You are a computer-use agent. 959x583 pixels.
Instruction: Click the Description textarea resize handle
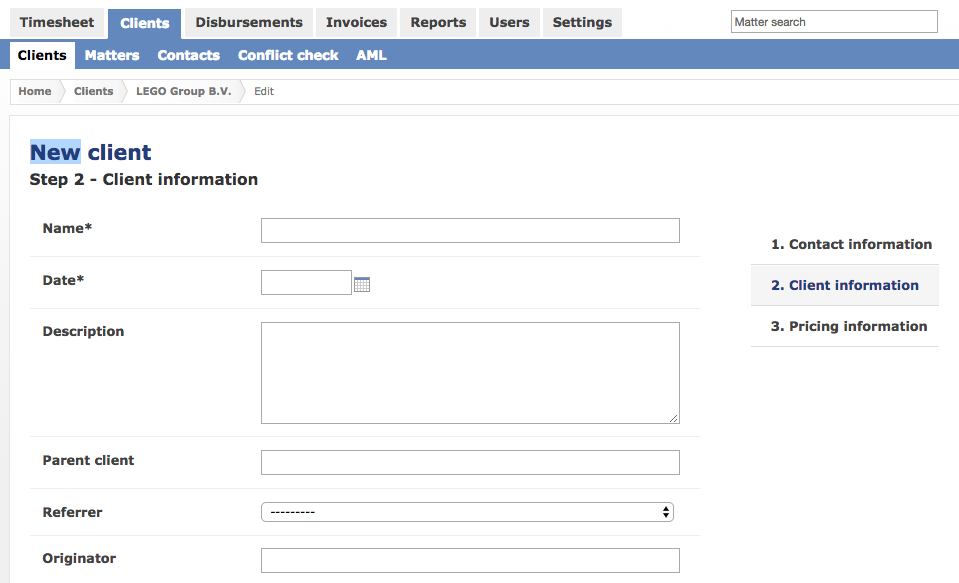point(673,418)
